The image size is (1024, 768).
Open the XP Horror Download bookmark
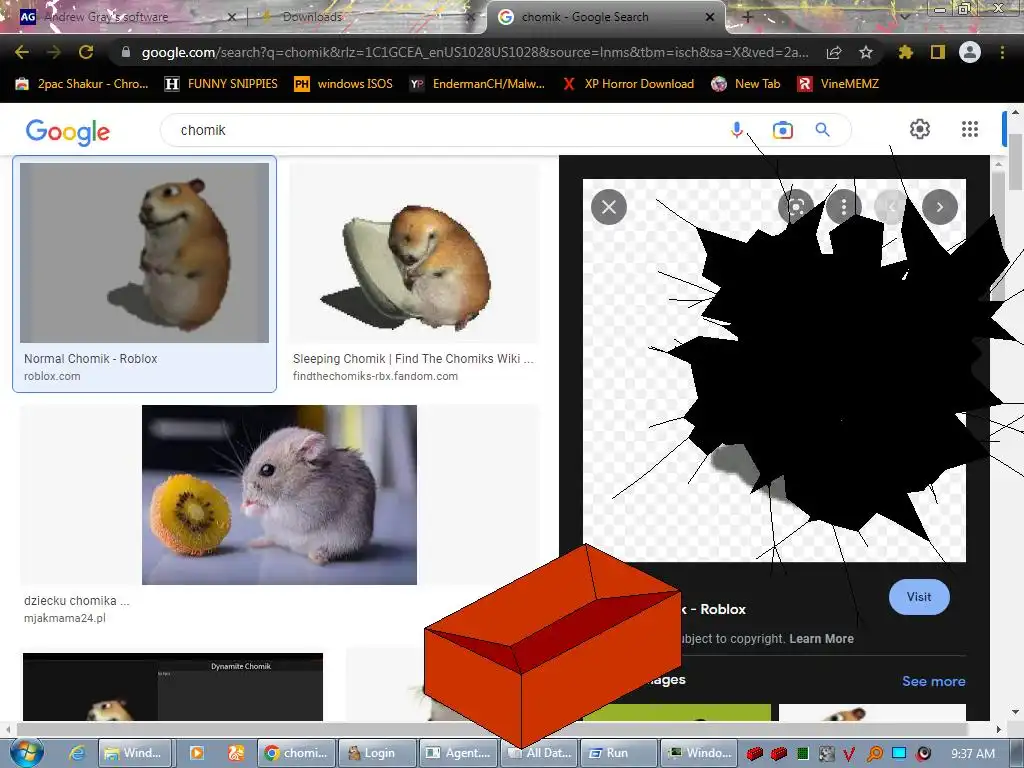[628, 84]
